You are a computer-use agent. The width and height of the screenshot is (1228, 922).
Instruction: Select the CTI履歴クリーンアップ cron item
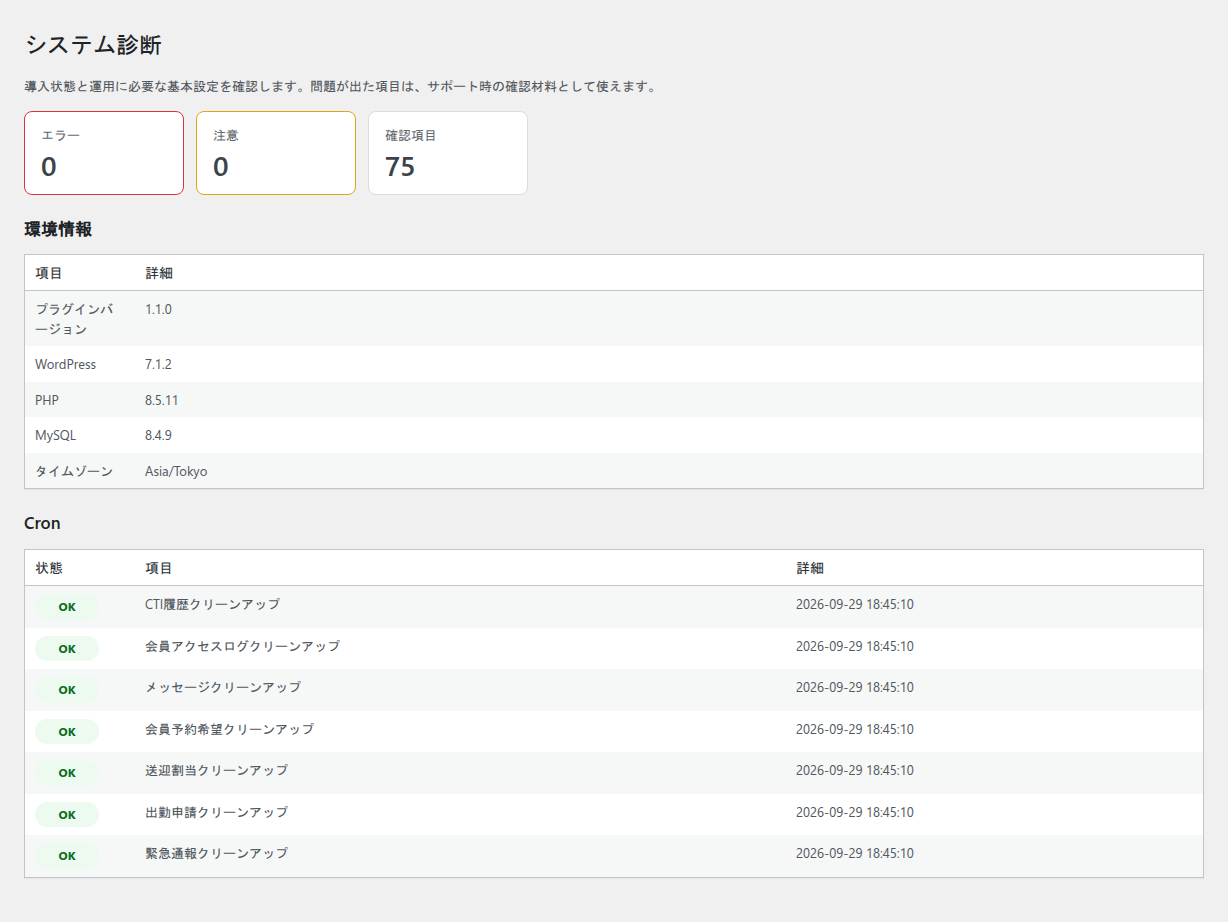tap(213, 605)
